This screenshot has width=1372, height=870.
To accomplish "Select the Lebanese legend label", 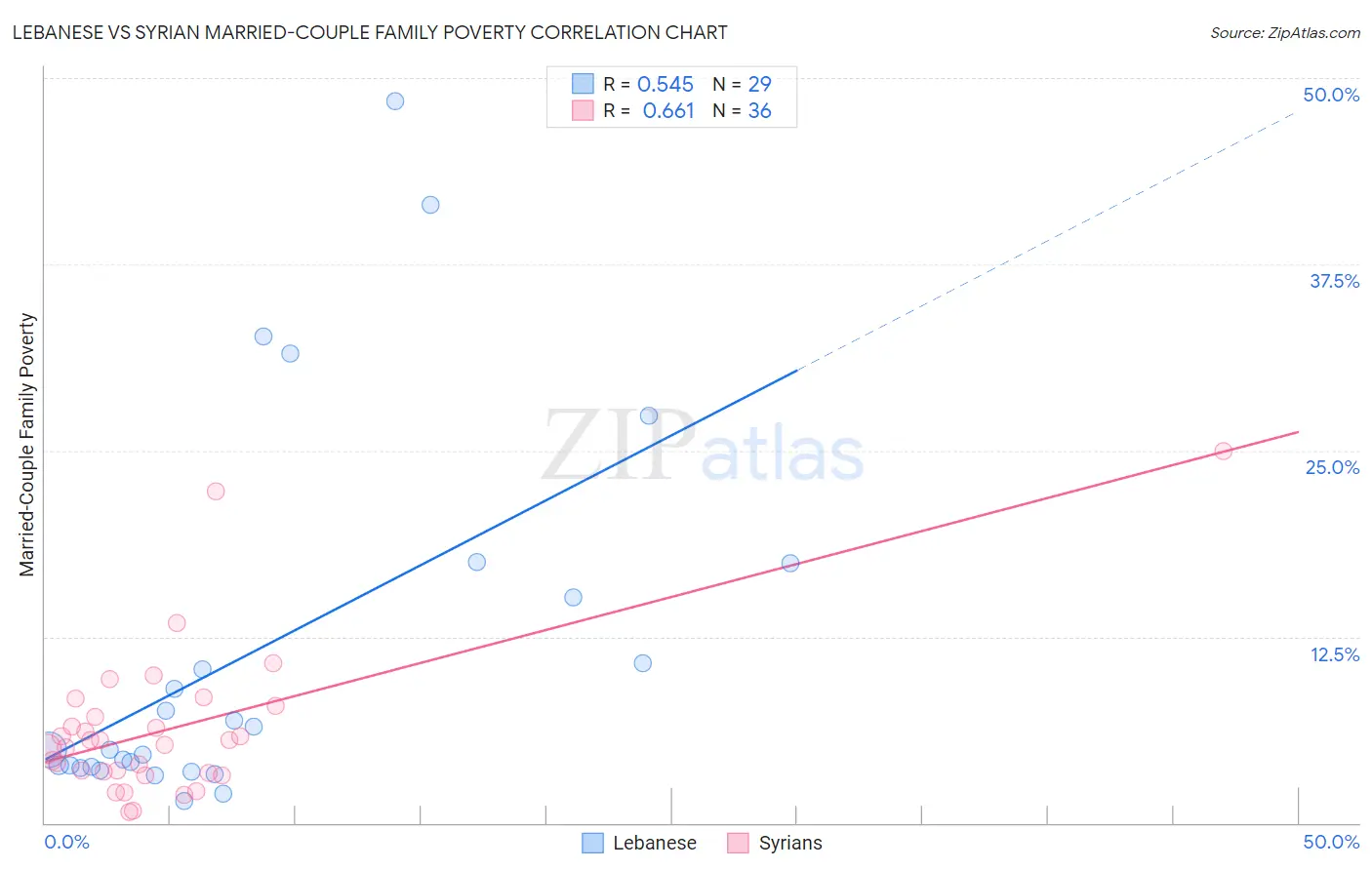I will pos(655,843).
